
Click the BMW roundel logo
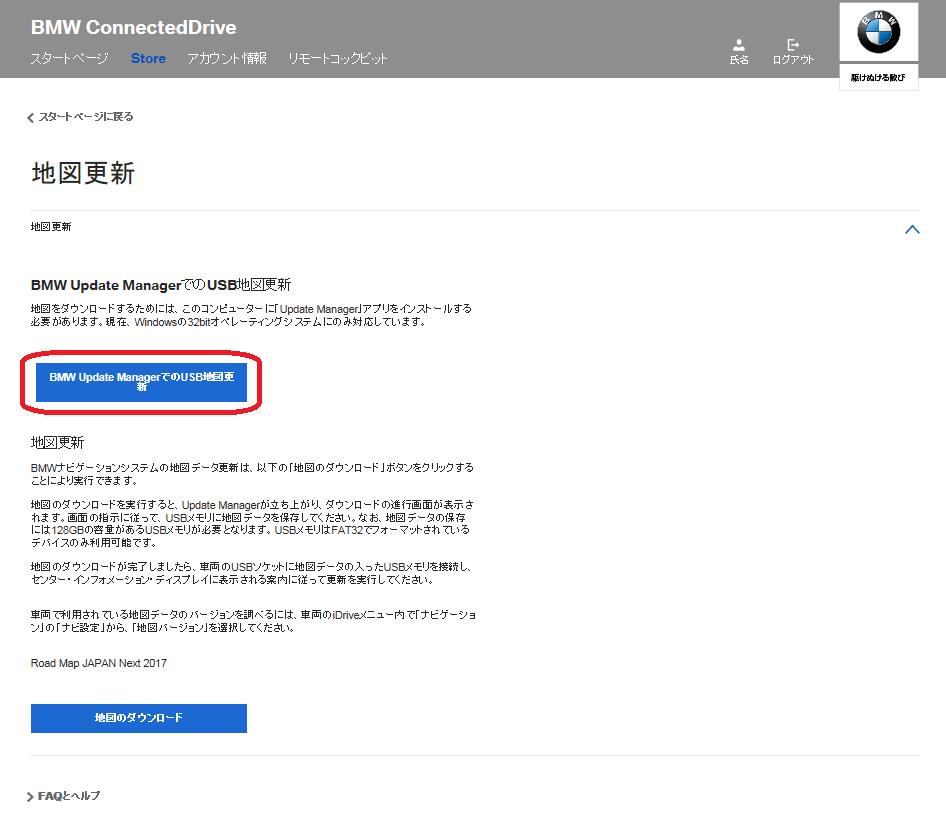(x=878, y=31)
